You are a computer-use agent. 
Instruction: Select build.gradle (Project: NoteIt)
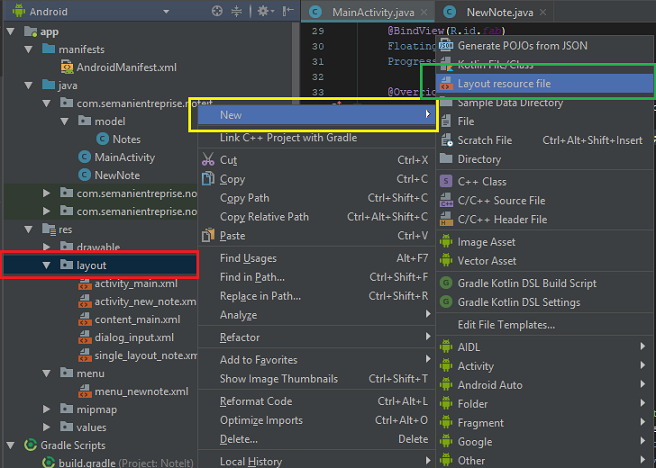[x=118, y=463]
